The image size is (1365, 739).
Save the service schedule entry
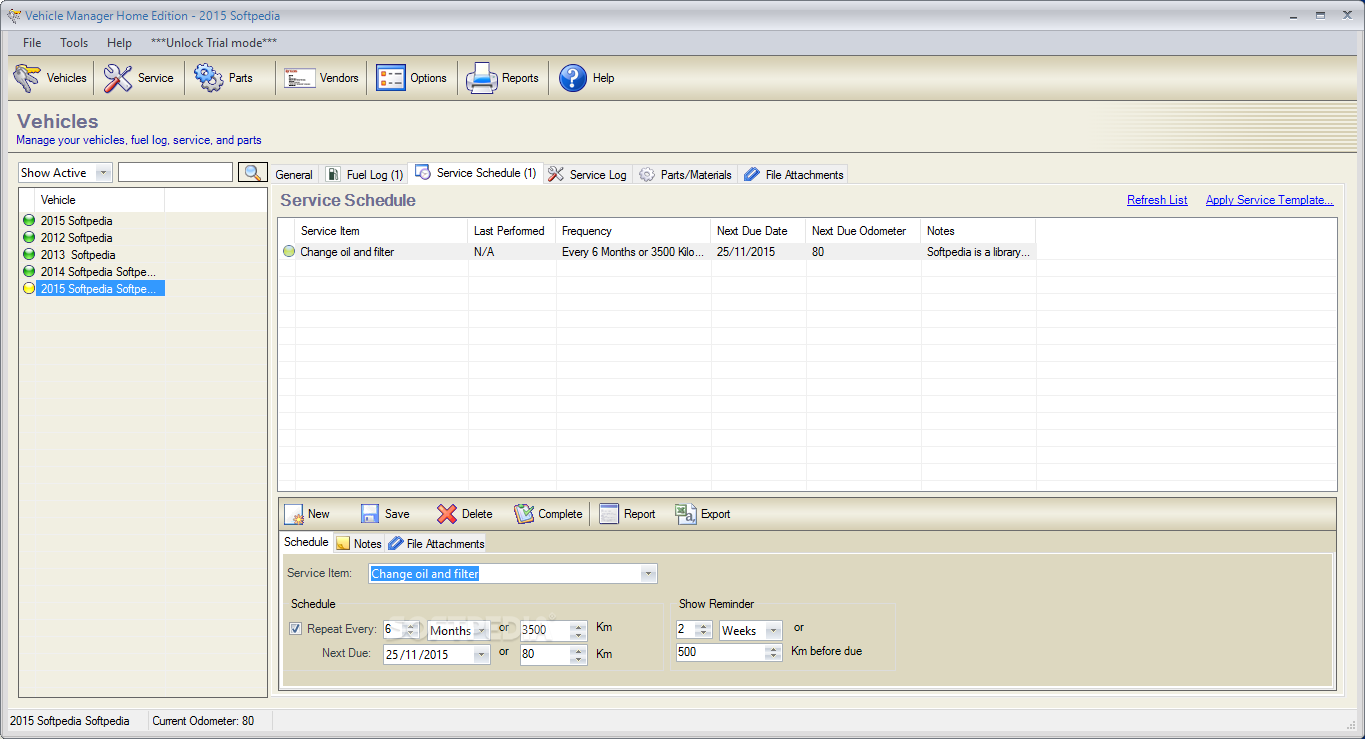(385, 514)
